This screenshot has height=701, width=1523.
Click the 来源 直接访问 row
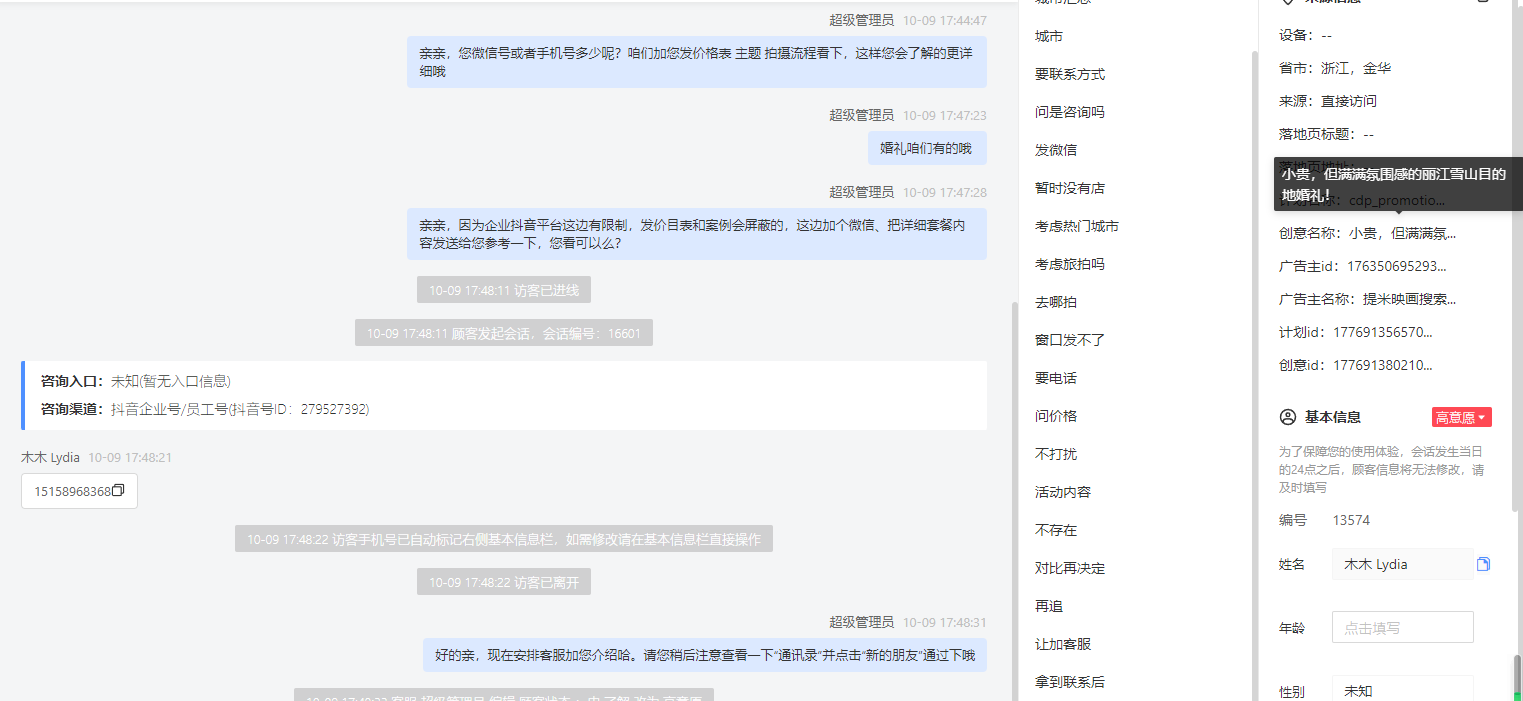[x=1328, y=101]
